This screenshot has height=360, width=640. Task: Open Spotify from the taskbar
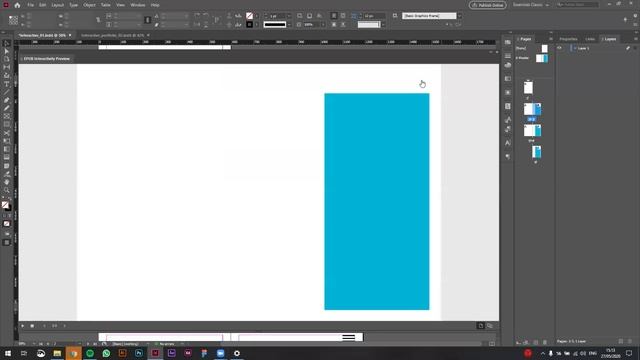pos(90,353)
